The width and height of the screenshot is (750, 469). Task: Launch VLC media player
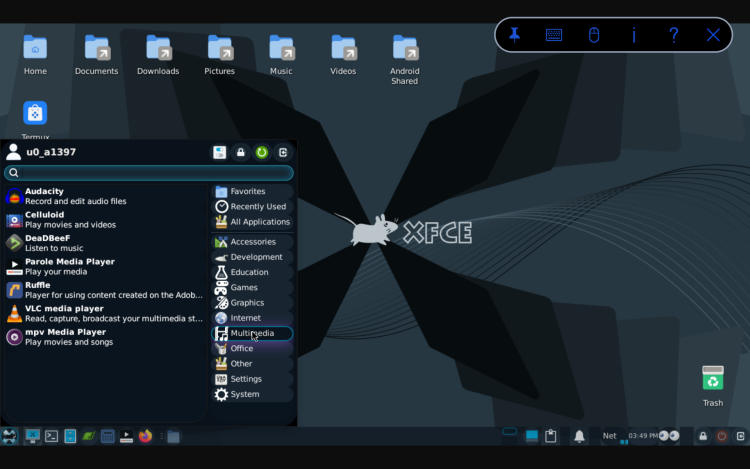[105, 313]
